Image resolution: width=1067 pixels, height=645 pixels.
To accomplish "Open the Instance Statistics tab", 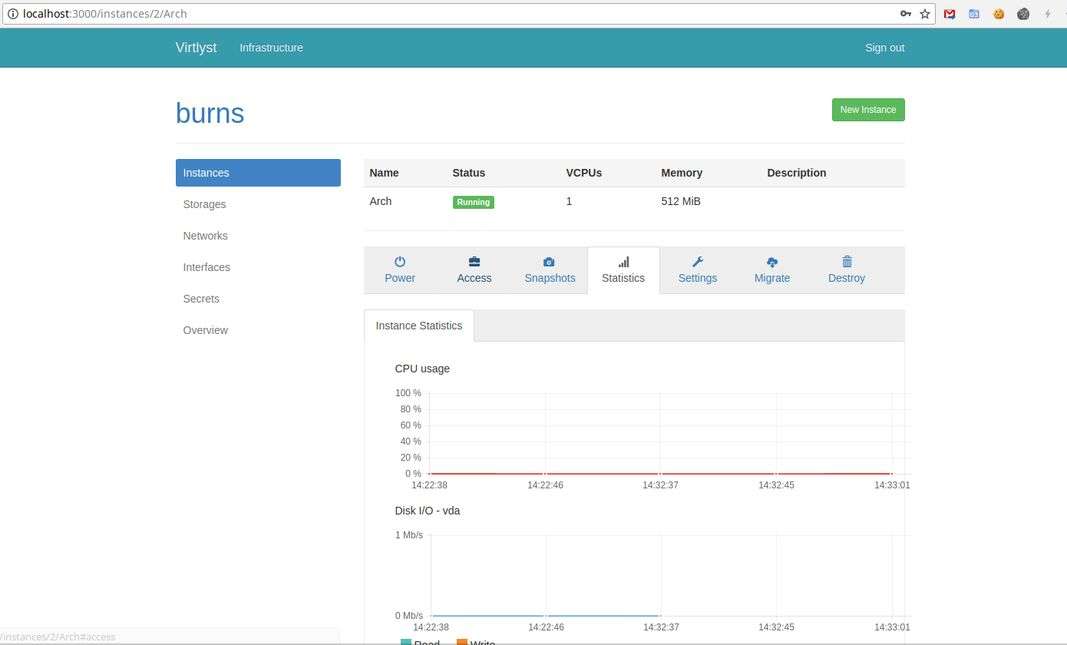I will point(419,326).
